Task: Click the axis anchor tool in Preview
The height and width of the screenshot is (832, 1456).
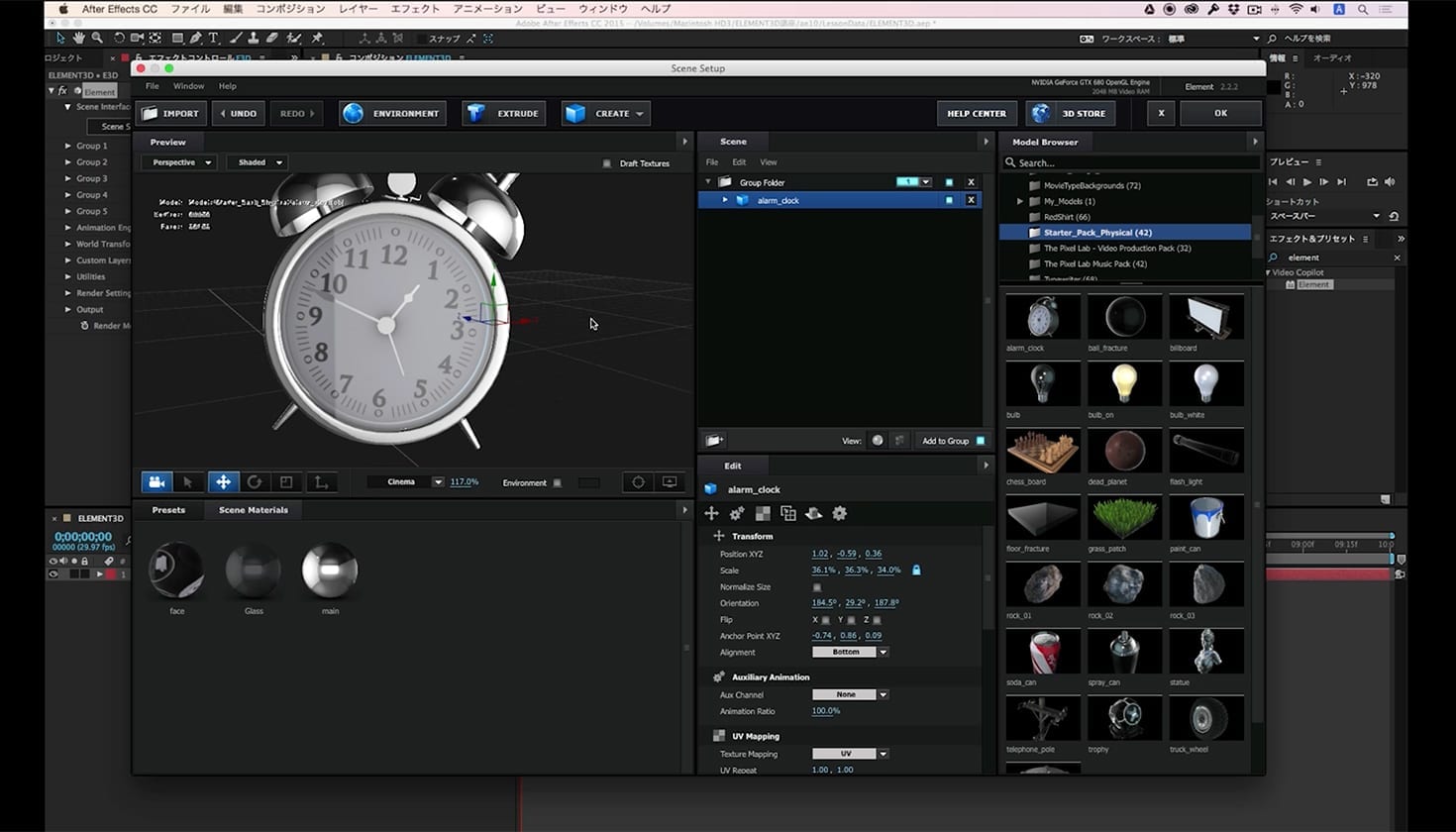Action: [x=320, y=482]
